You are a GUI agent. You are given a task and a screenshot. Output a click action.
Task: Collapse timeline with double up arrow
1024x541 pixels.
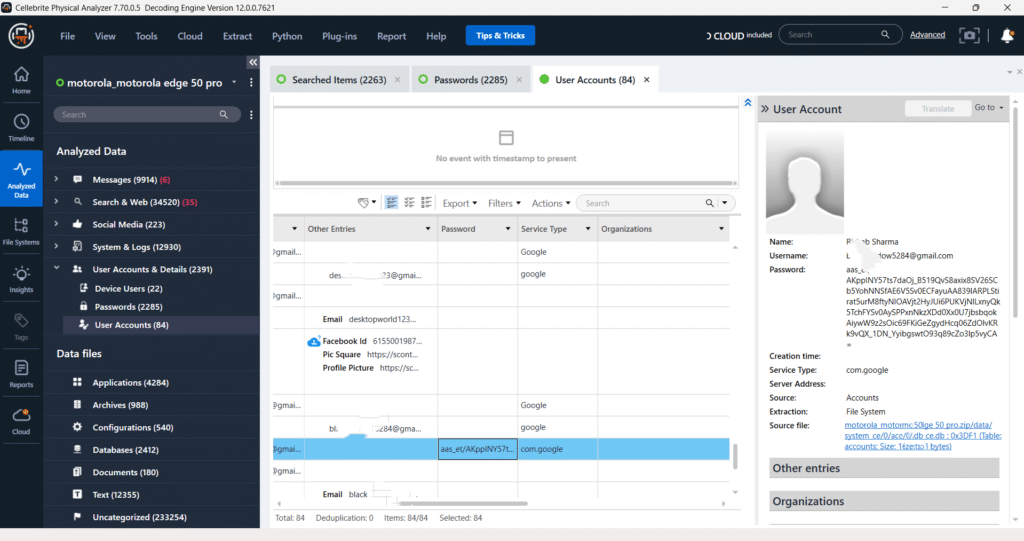pos(748,103)
